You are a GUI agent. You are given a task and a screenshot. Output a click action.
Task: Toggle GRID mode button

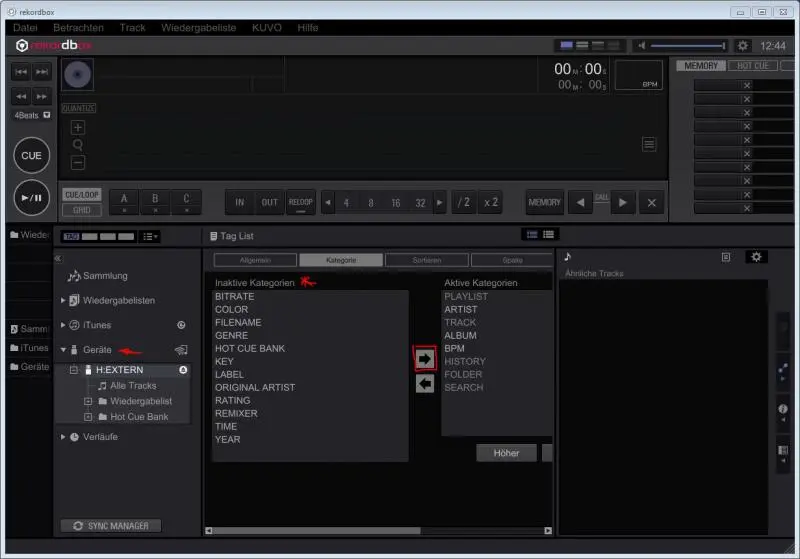pos(81,210)
